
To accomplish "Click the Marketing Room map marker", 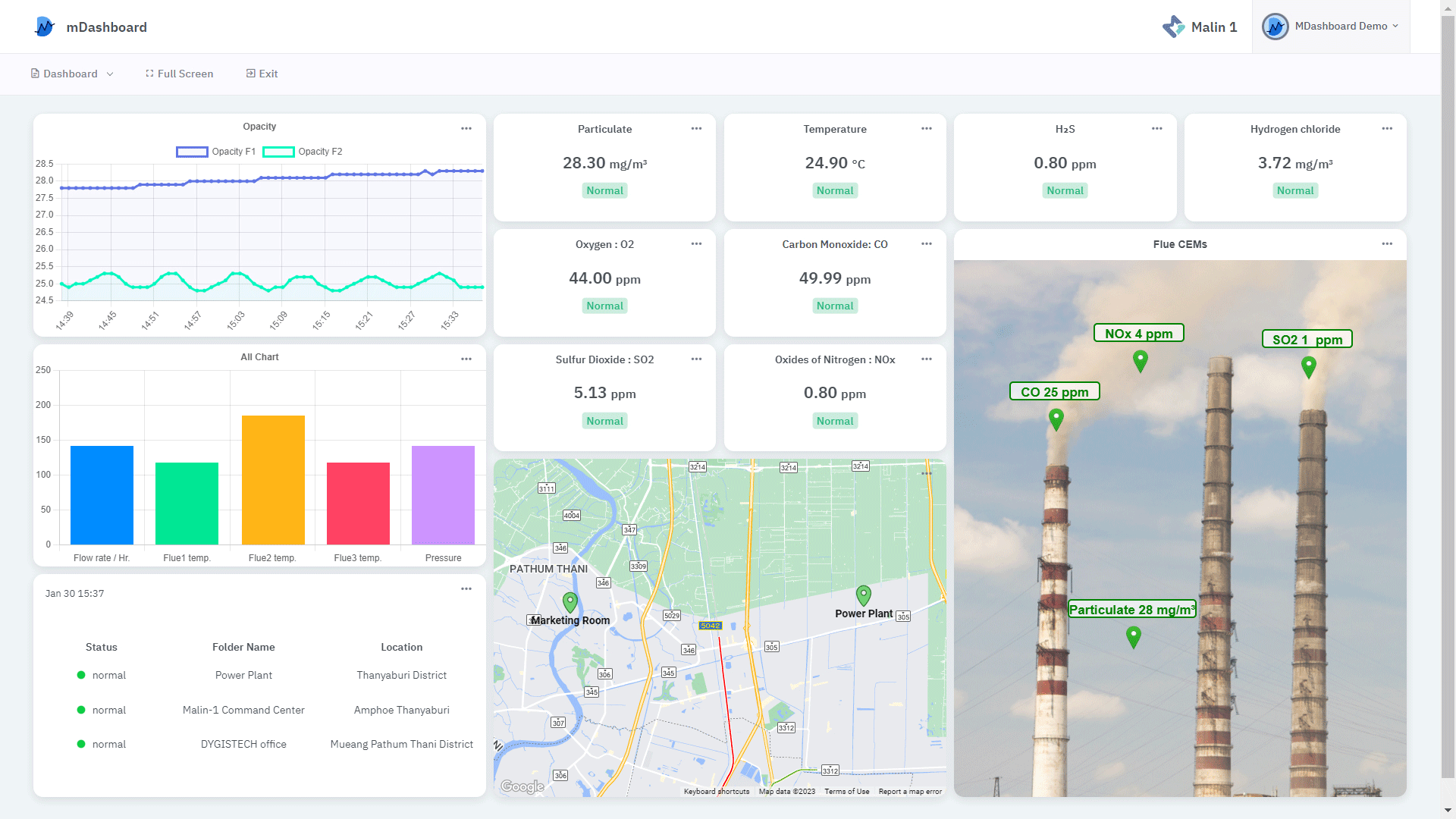I will 570,603.
